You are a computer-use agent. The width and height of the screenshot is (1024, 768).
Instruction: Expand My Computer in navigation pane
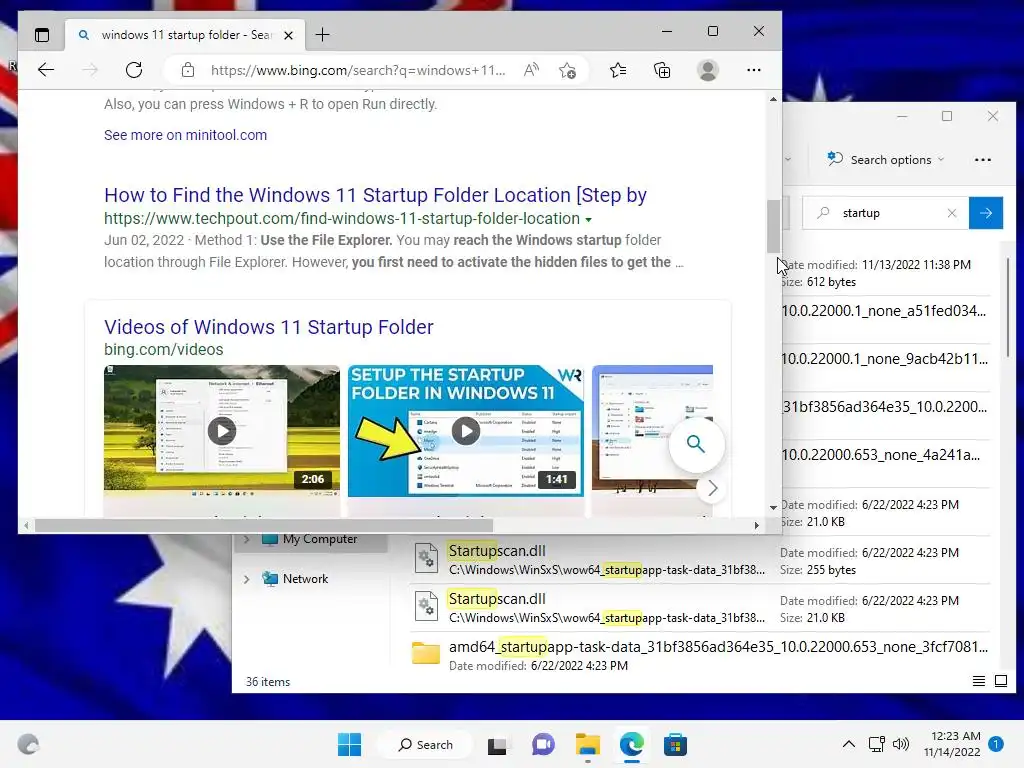point(247,539)
